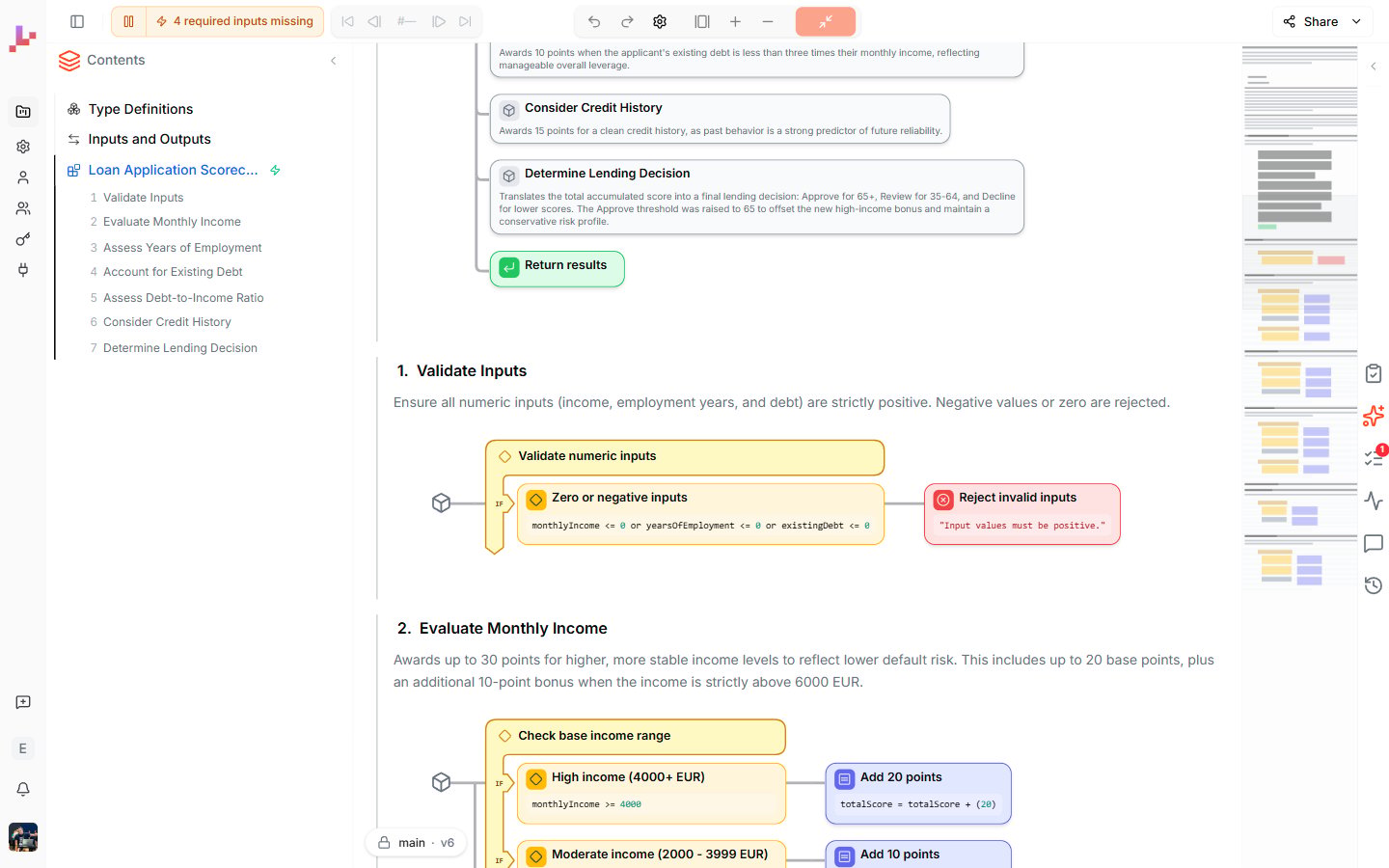The image size is (1389, 868).
Task: Open the team members icon in left rail
Action: 23,208
